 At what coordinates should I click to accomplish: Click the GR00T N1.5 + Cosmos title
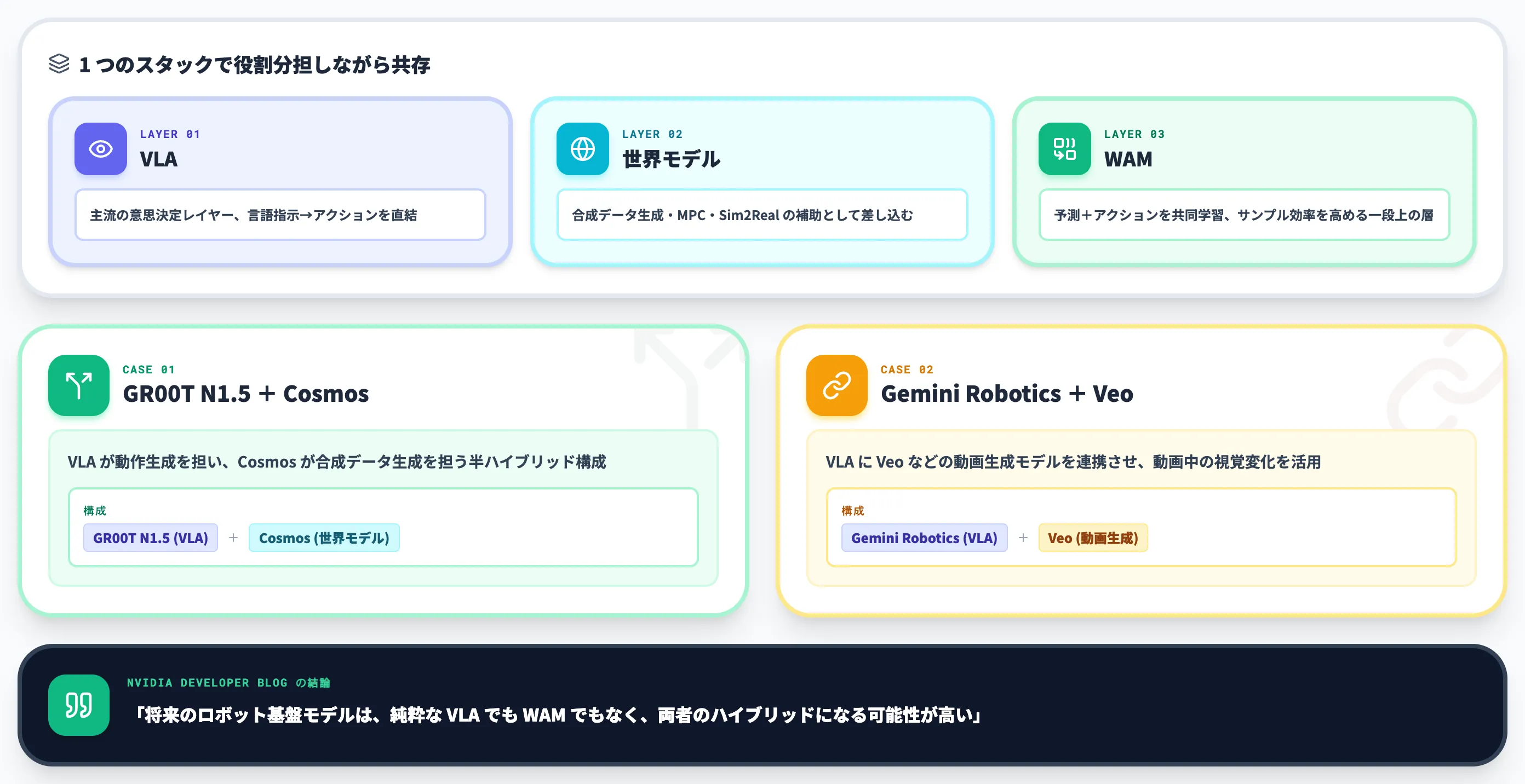(246, 394)
